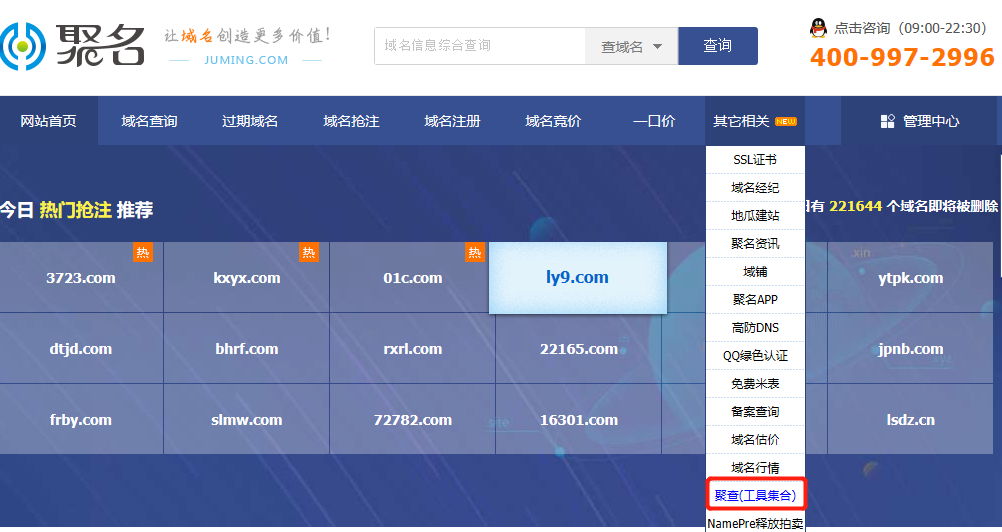The image size is (1002, 532).
Task: Click the QQ penguin consultation icon
Action: pyautogui.click(x=819, y=27)
